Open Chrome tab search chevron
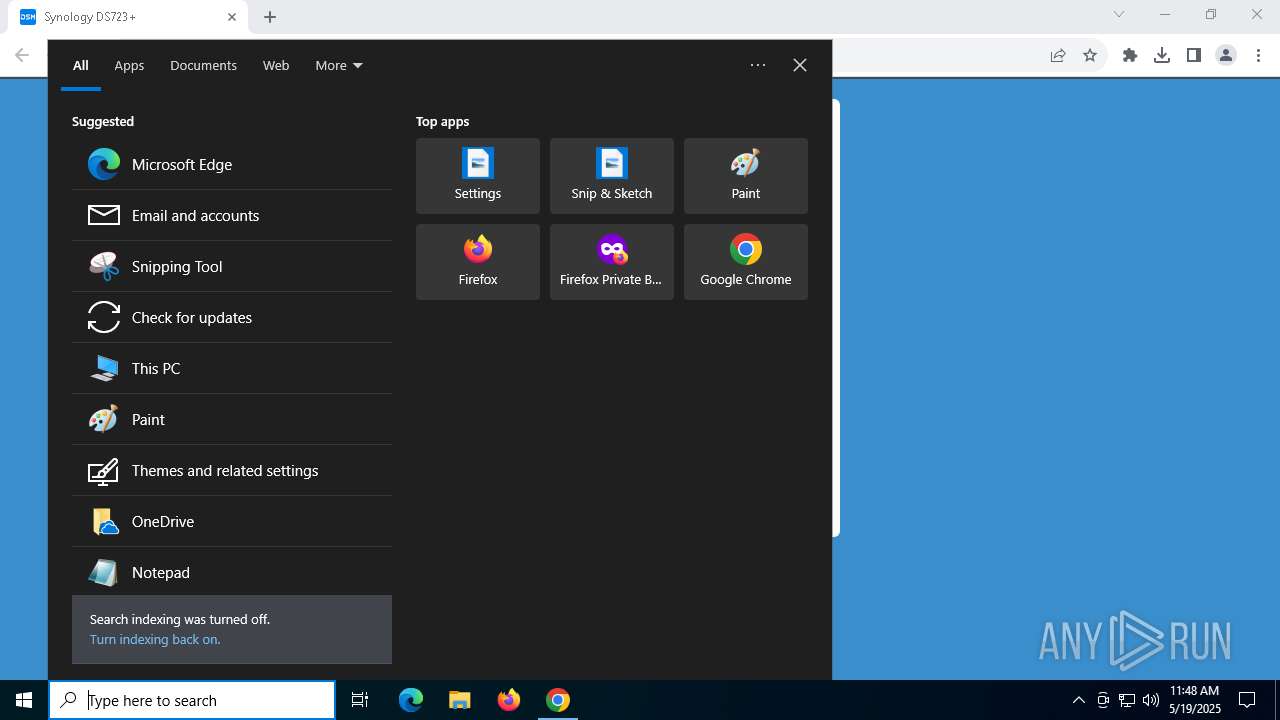 (x=1119, y=14)
